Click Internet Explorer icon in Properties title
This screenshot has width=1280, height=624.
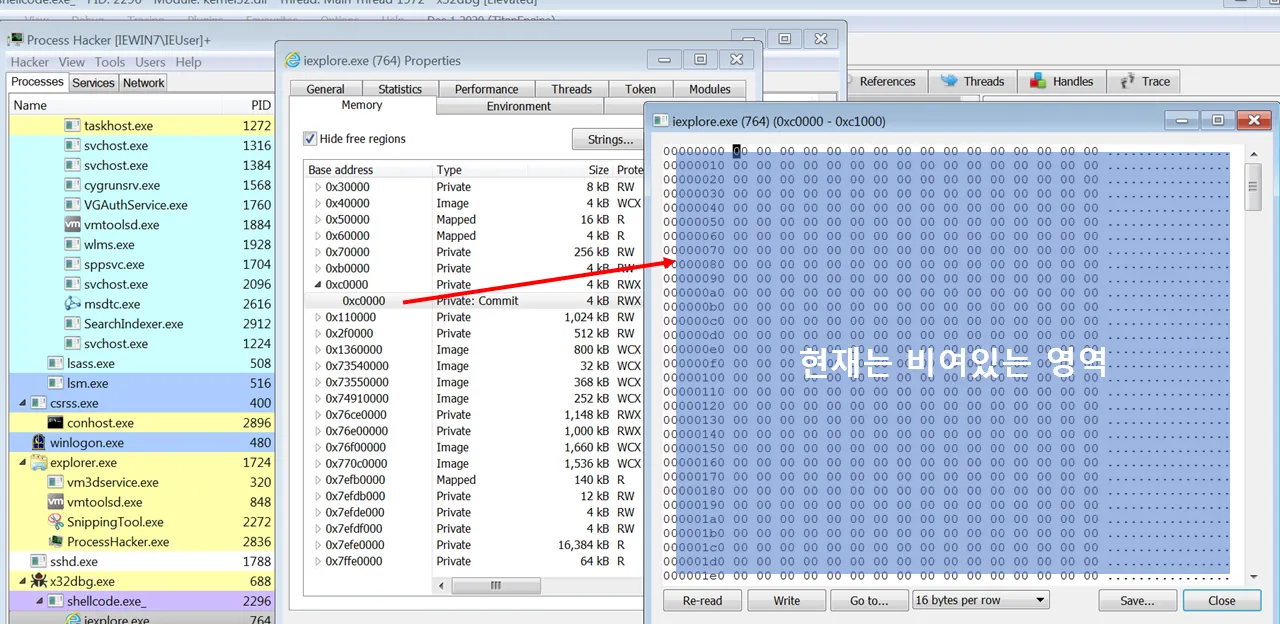[x=293, y=60]
